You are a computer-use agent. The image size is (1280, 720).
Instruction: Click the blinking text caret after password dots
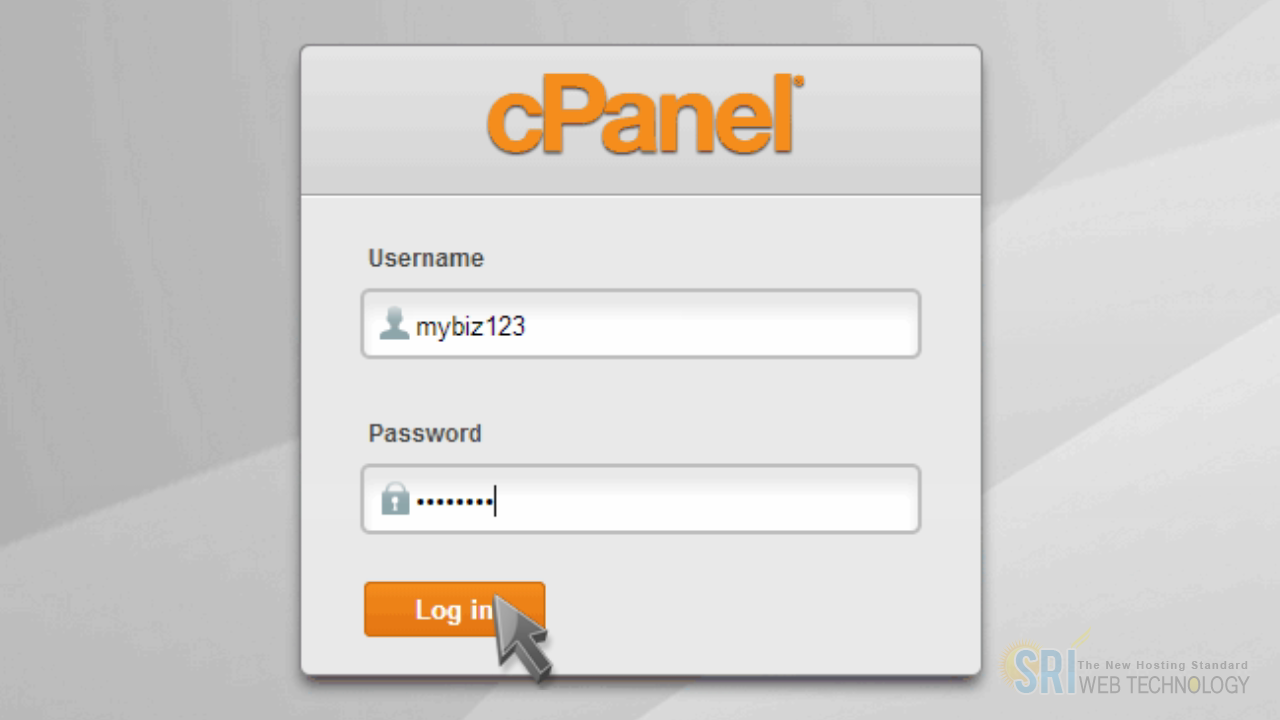point(495,500)
